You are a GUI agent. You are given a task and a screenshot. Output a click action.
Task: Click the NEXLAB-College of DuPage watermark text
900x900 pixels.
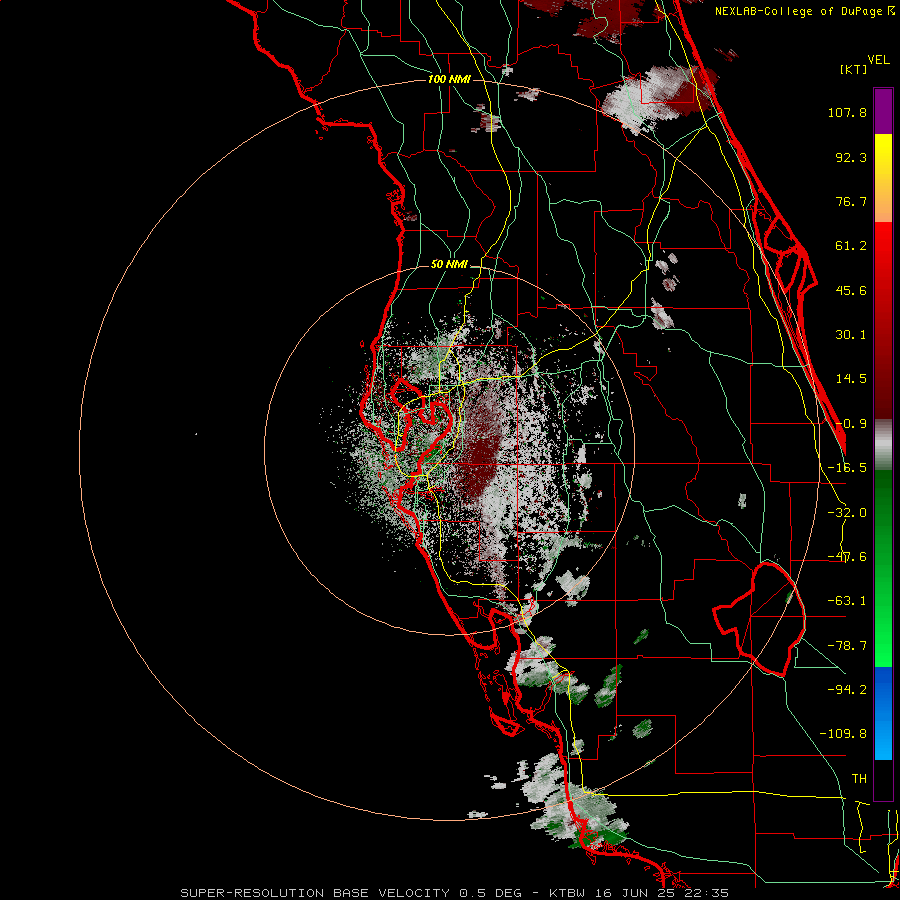point(805,11)
